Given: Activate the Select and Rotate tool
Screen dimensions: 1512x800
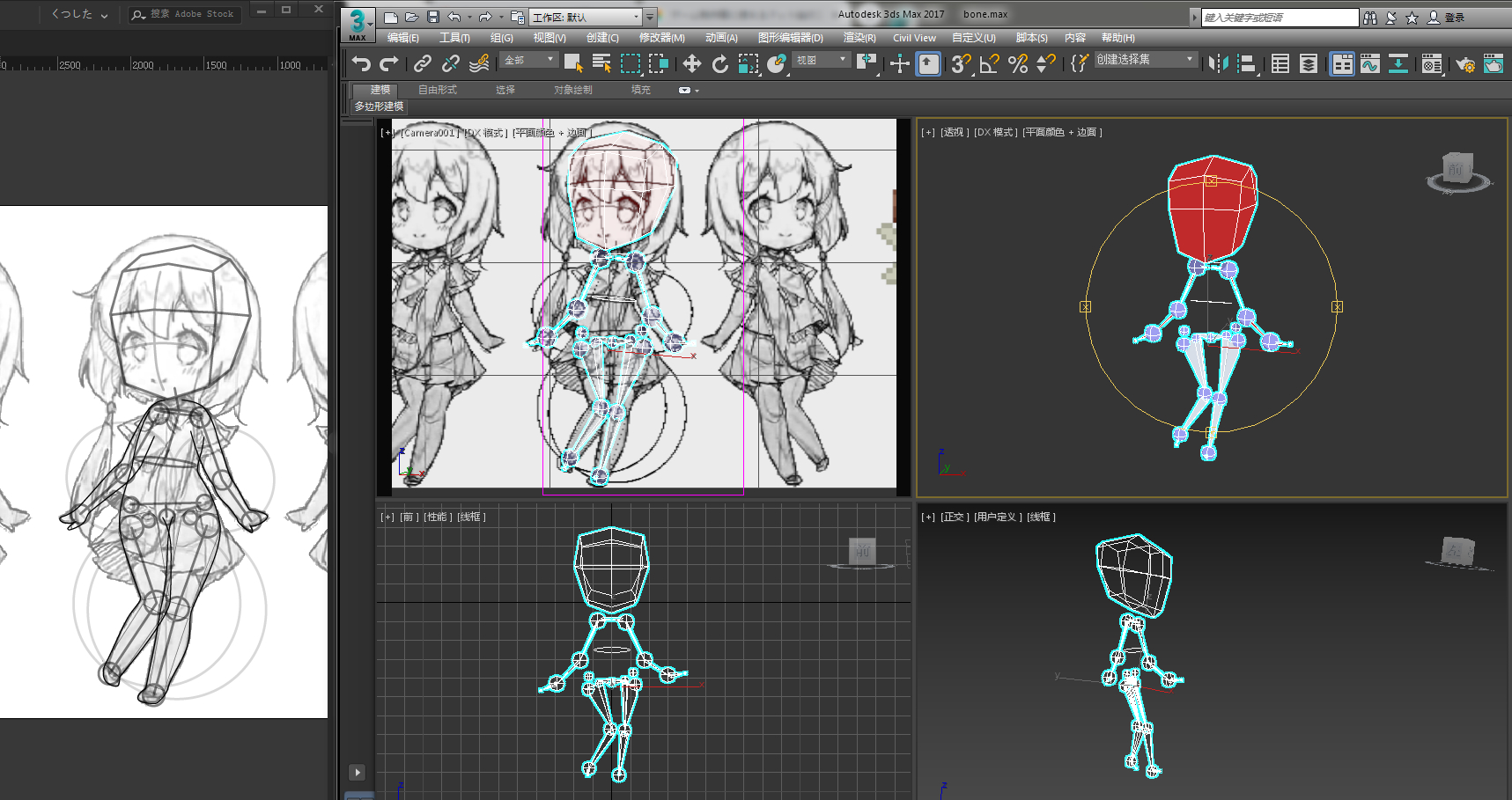Looking at the screenshot, I should [x=720, y=63].
